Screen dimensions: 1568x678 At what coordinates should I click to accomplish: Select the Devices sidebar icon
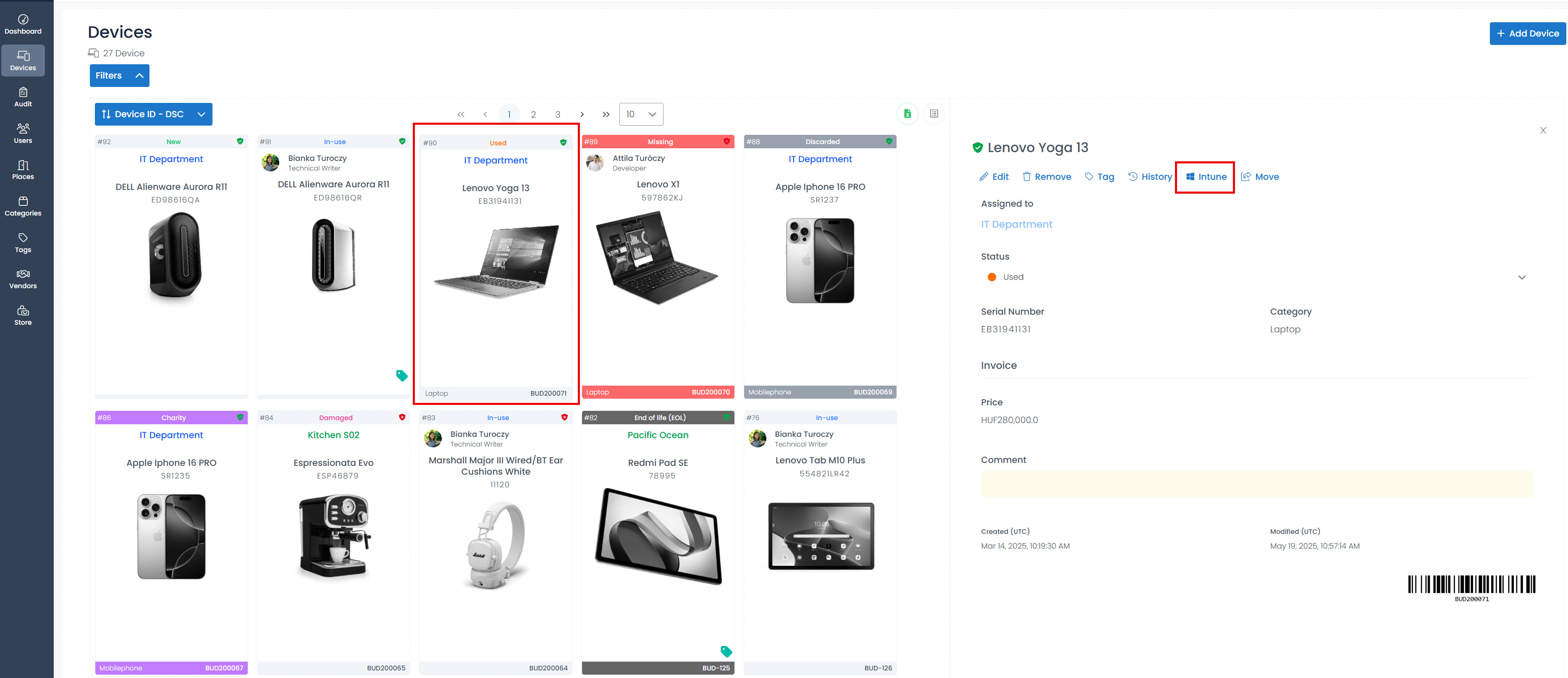23,60
